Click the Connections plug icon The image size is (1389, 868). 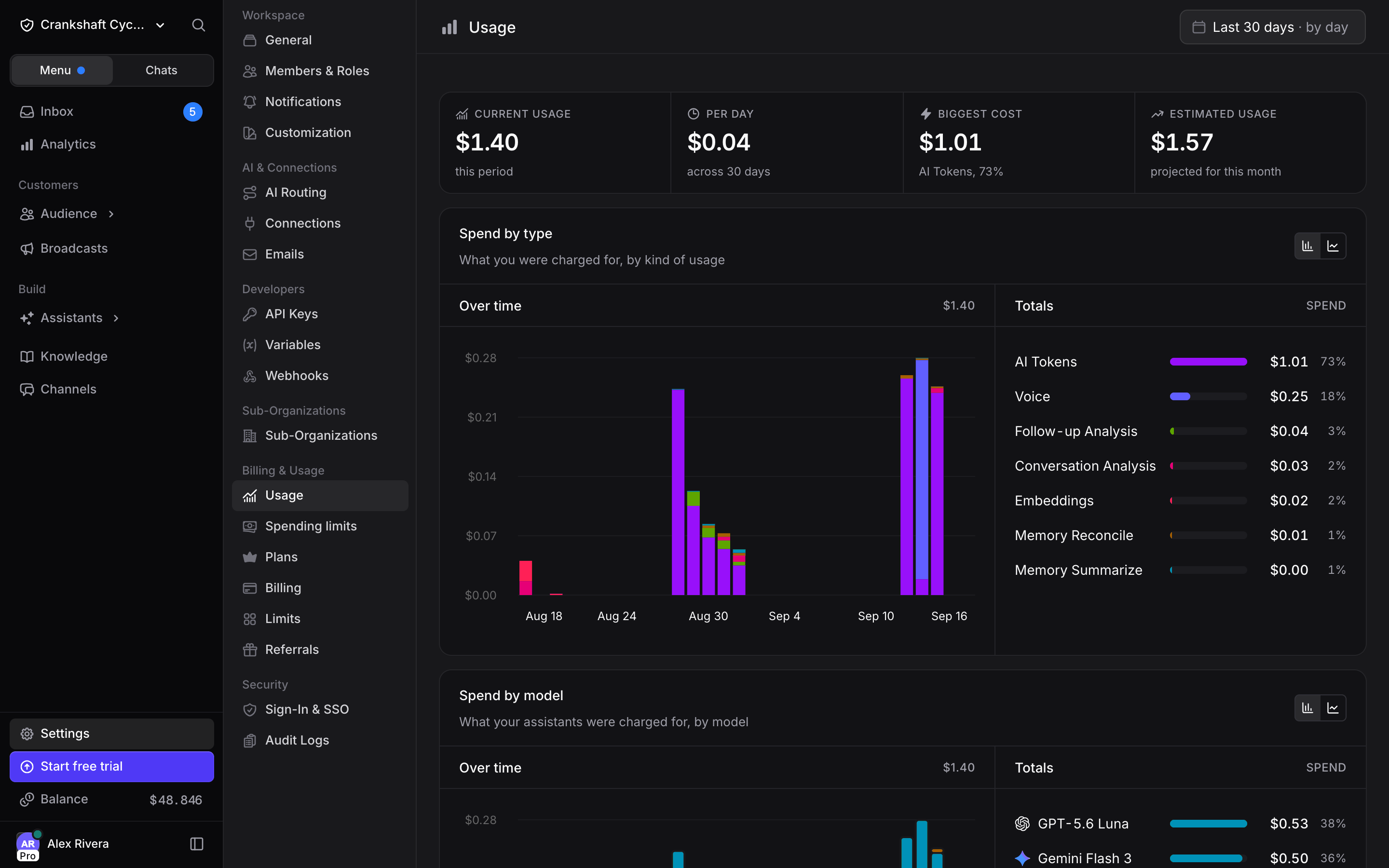250,223
